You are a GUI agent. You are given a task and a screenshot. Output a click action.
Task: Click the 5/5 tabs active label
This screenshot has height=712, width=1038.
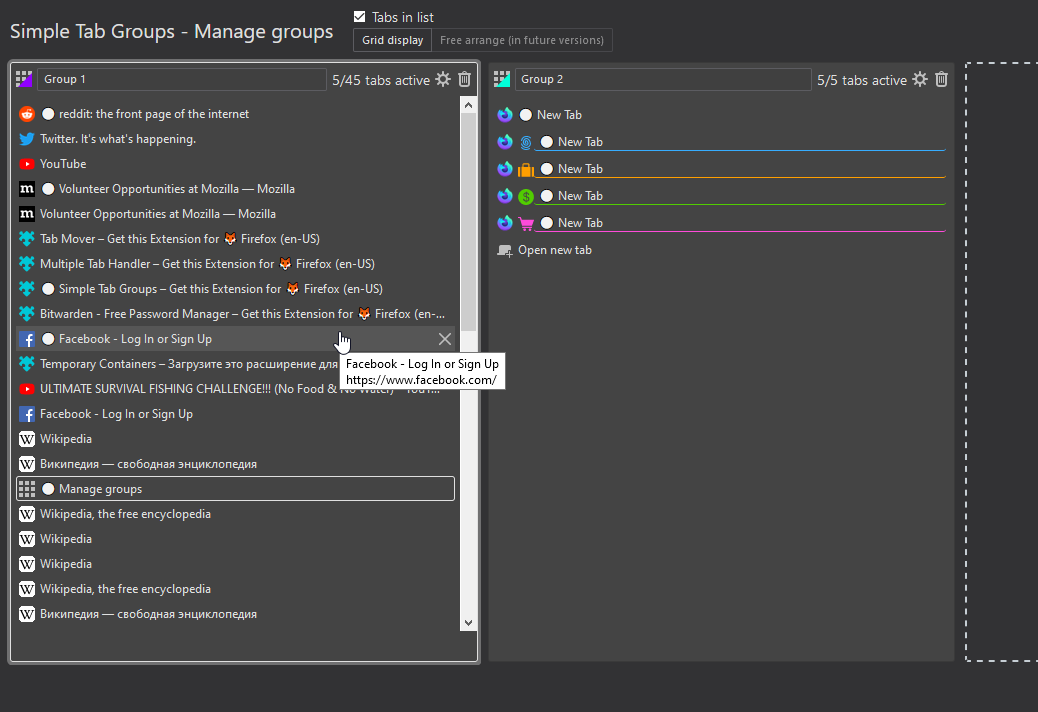pos(861,80)
